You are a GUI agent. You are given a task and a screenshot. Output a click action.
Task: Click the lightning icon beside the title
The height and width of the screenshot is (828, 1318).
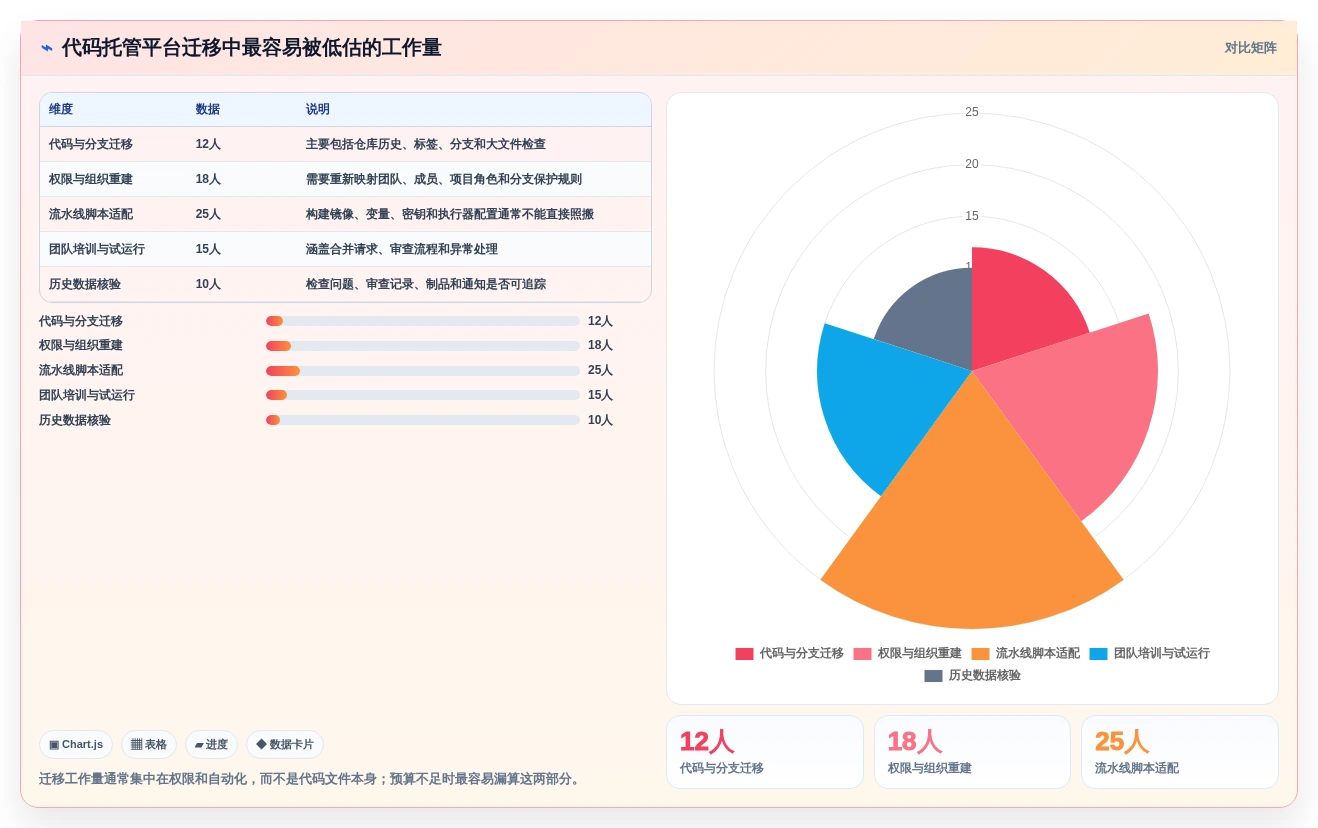click(47, 48)
